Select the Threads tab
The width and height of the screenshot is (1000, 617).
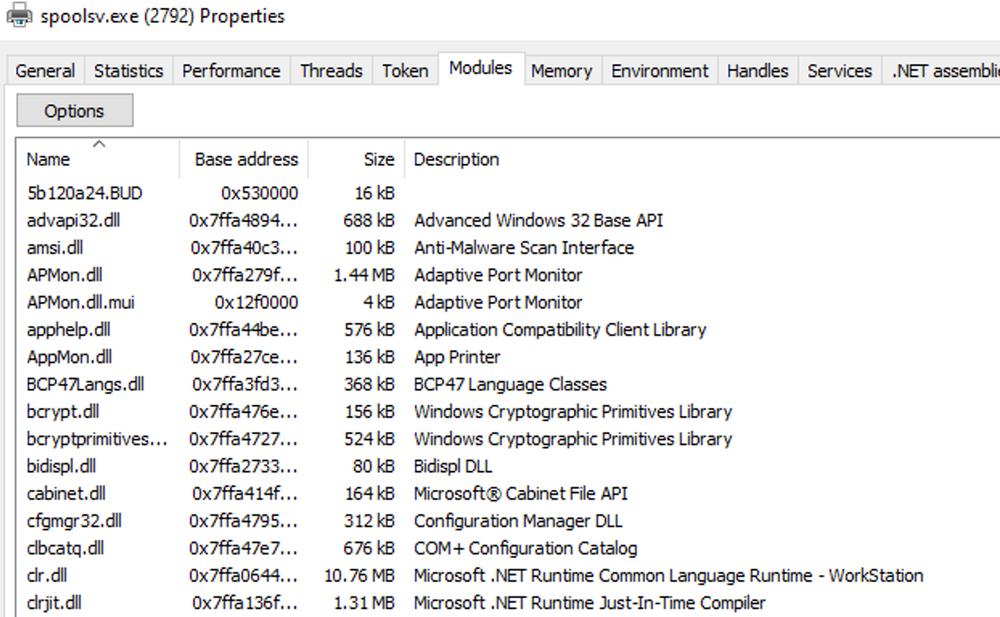point(331,71)
